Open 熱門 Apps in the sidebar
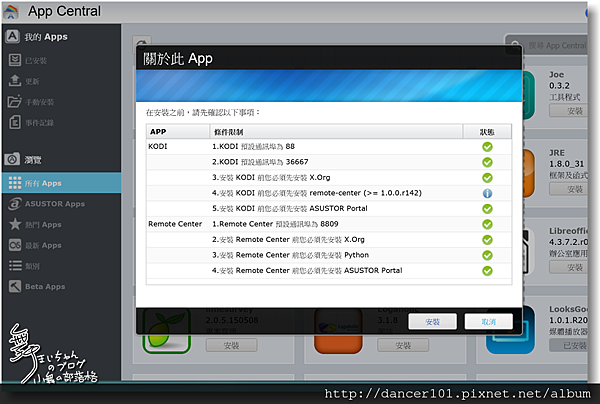 tap(43, 225)
